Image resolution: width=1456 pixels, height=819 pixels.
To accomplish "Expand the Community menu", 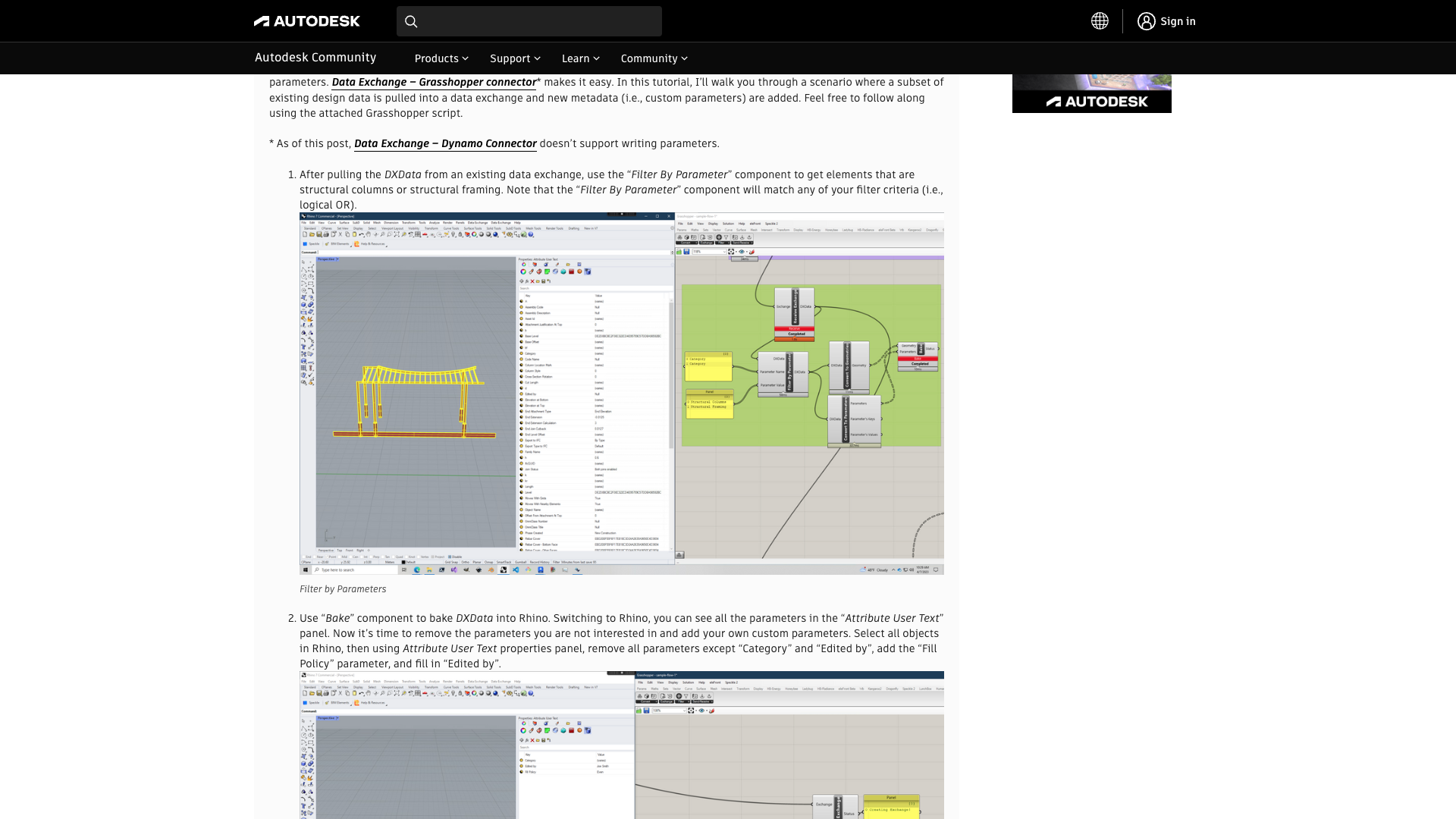I will [x=654, y=58].
